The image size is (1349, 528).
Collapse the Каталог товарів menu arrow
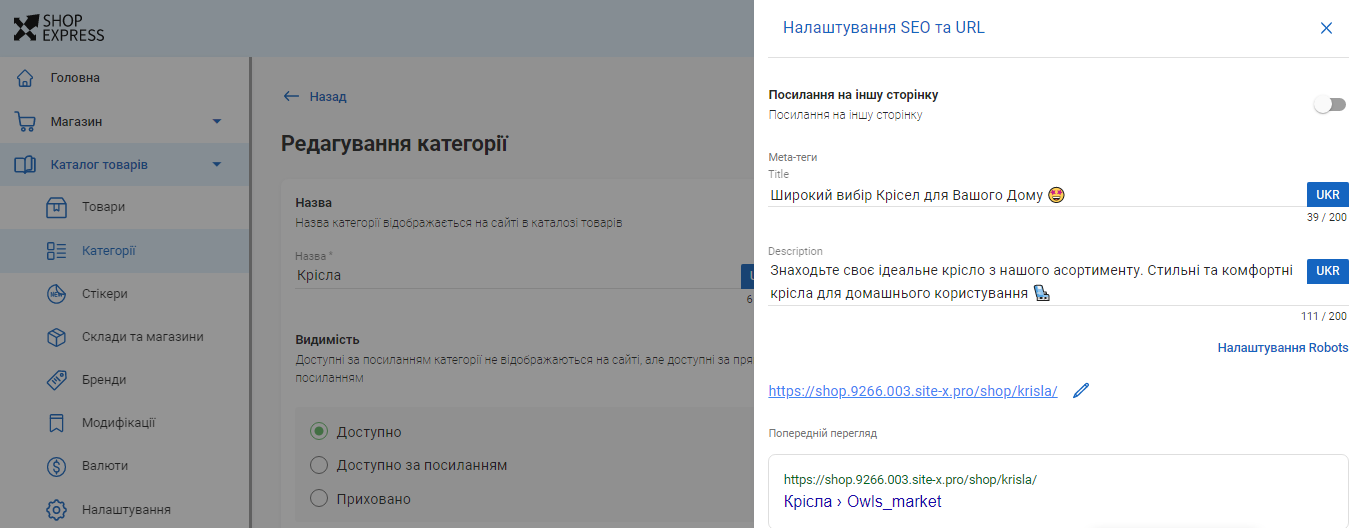point(217,165)
